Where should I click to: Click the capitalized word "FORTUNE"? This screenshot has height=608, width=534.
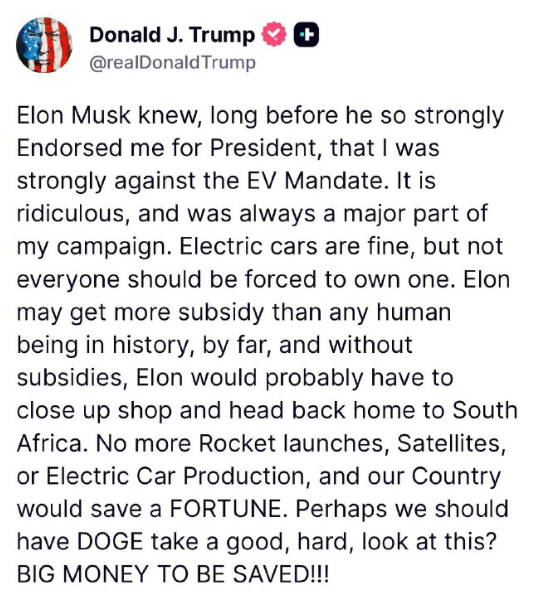coord(229,508)
